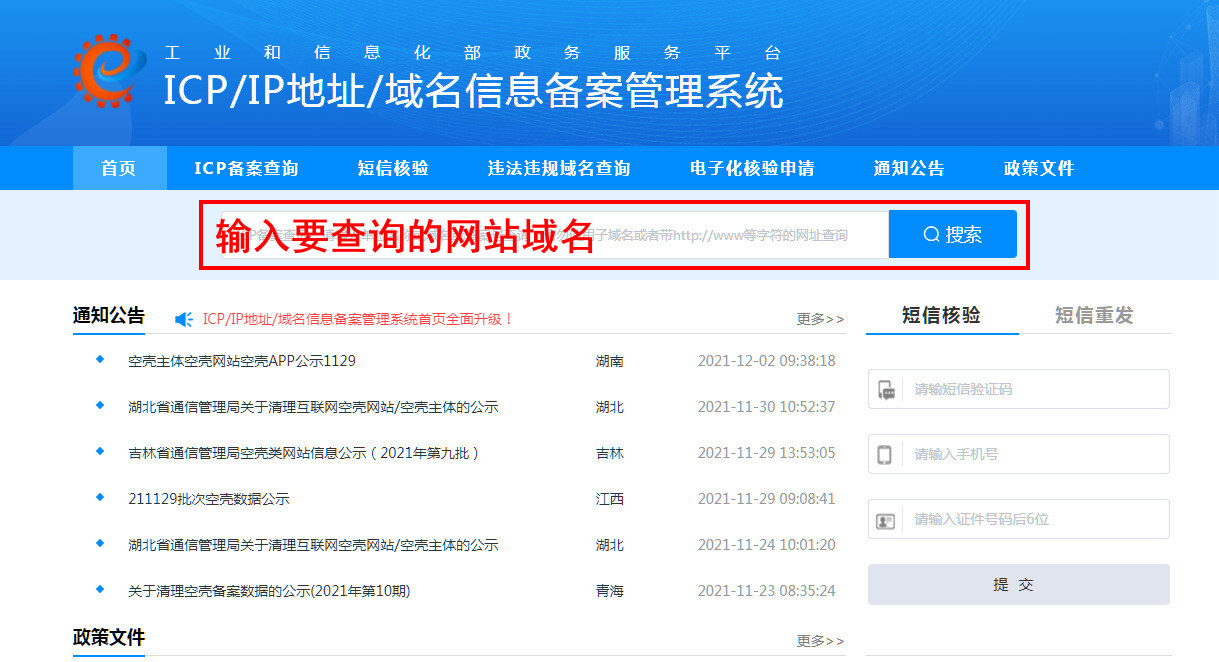Open 电子化核验申请 in navigation bar
1219x662 pixels.
[x=752, y=168]
